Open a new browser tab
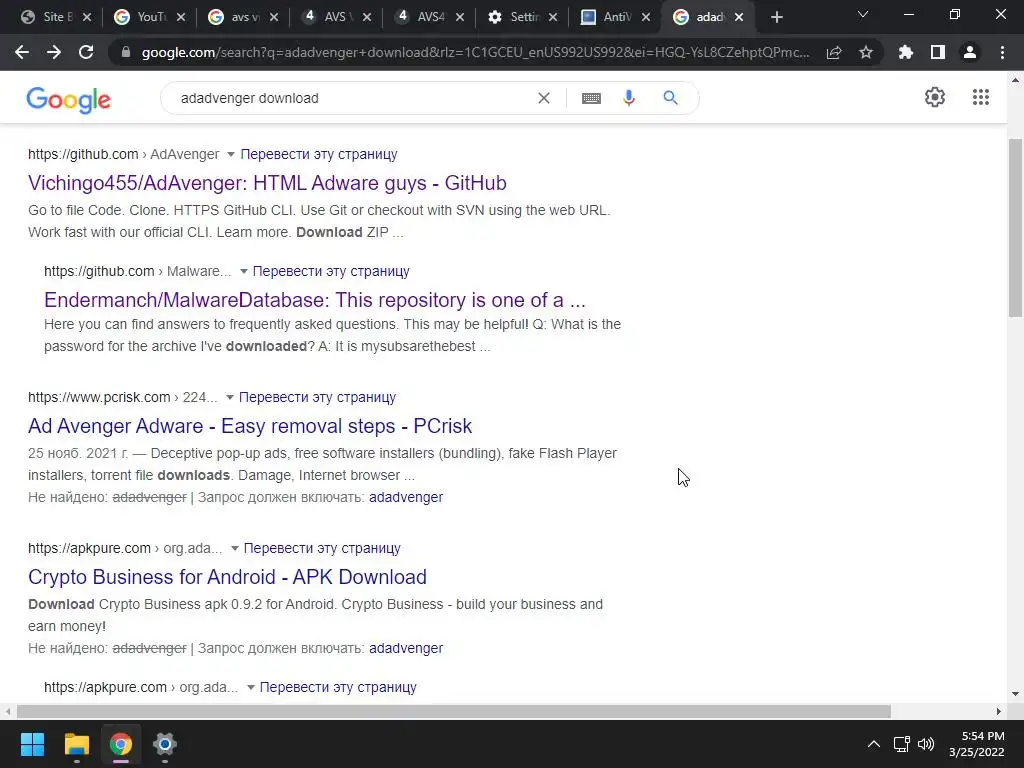Image resolution: width=1024 pixels, height=768 pixels. (x=776, y=18)
